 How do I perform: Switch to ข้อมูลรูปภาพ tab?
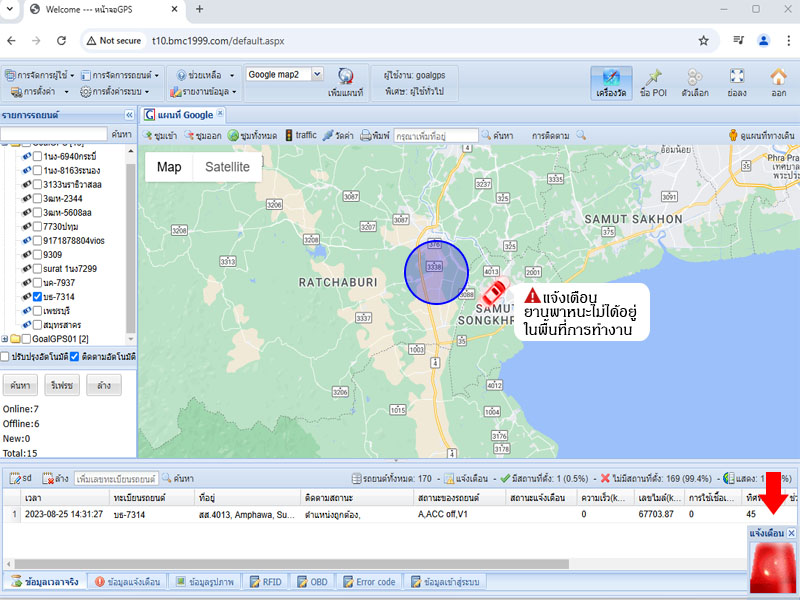click(x=205, y=582)
